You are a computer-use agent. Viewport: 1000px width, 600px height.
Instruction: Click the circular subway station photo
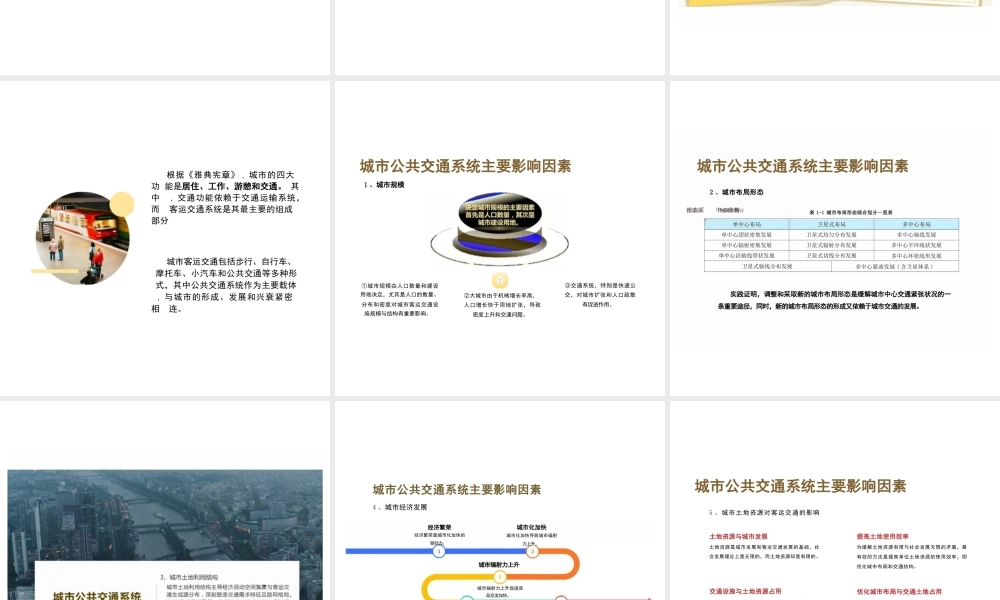[82, 238]
